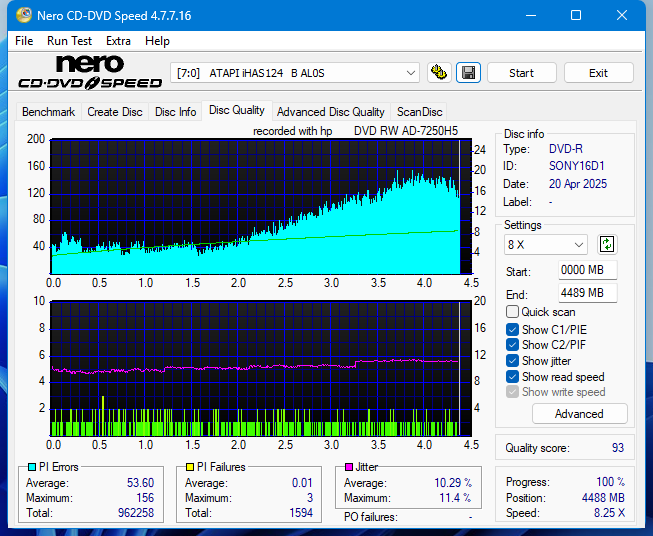The width and height of the screenshot is (653, 536).
Task: Toggle Show read speed checkbox
Action: pos(512,376)
